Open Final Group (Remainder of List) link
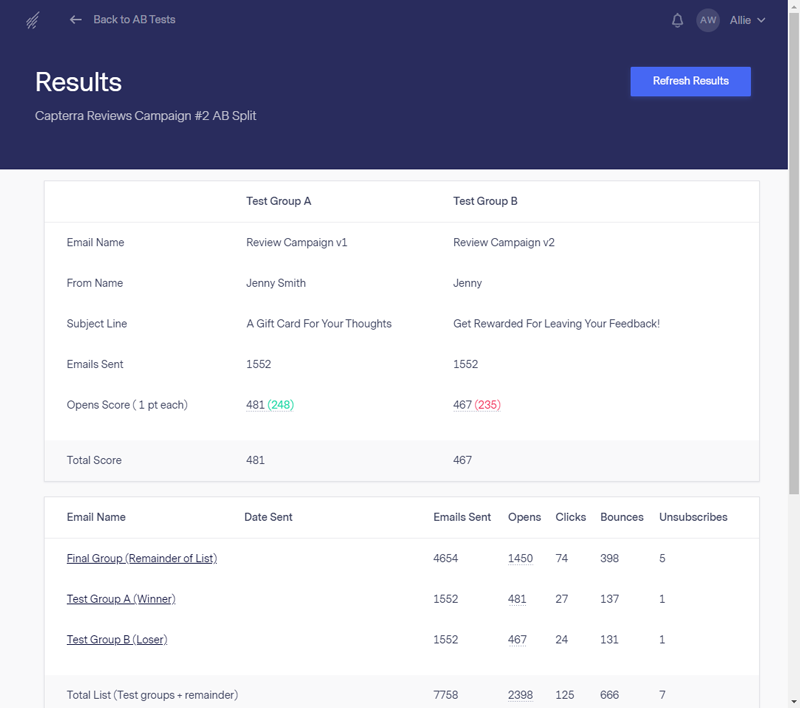The height and width of the screenshot is (708, 800). [141, 559]
